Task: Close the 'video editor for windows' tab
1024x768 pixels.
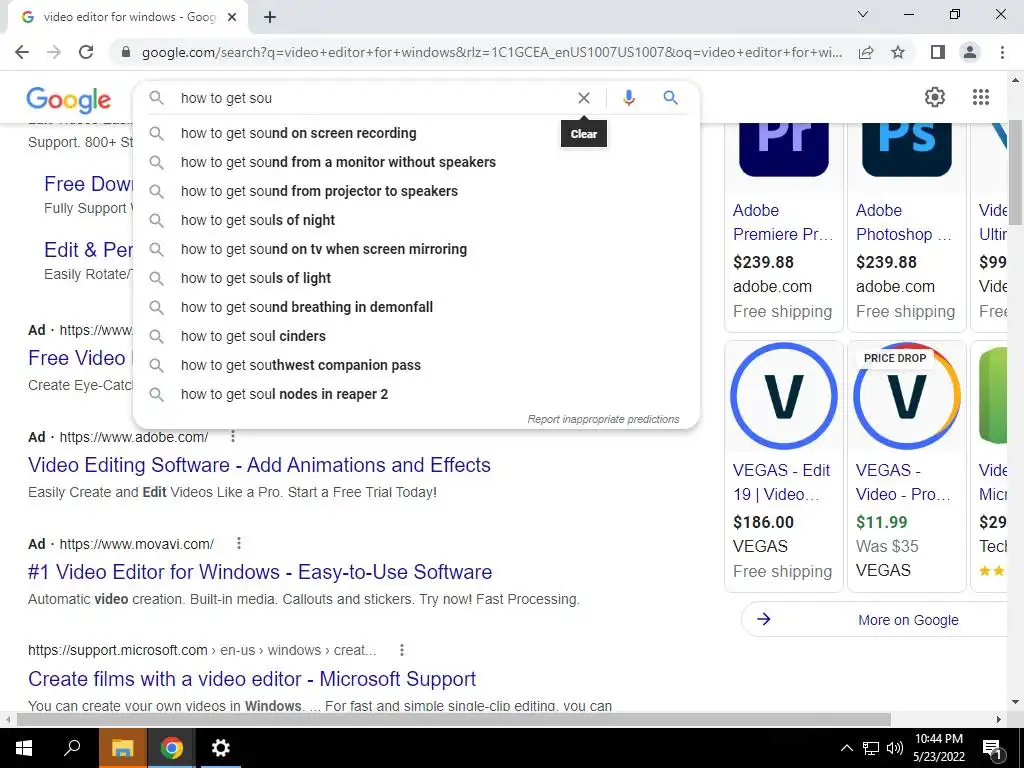Action: 232,18
